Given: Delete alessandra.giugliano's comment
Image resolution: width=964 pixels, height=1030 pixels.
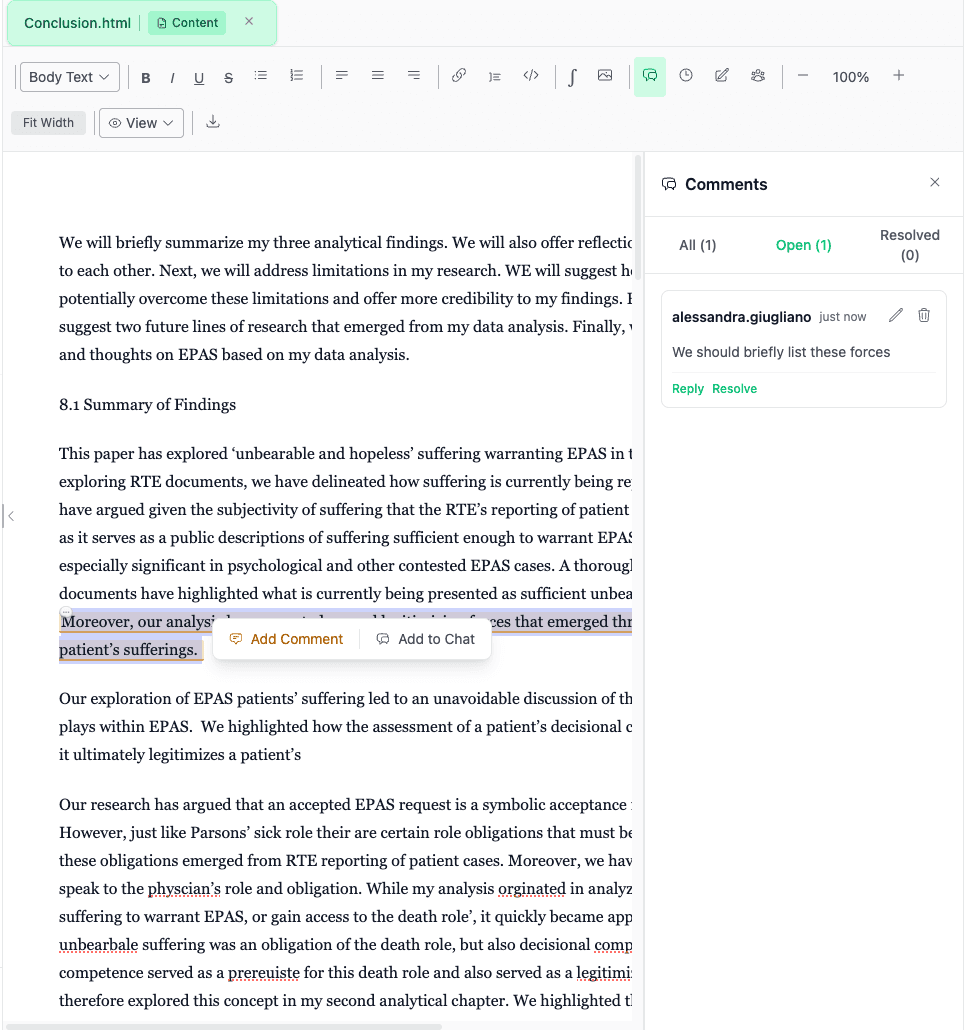Looking at the screenshot, I should pos(924,316).
